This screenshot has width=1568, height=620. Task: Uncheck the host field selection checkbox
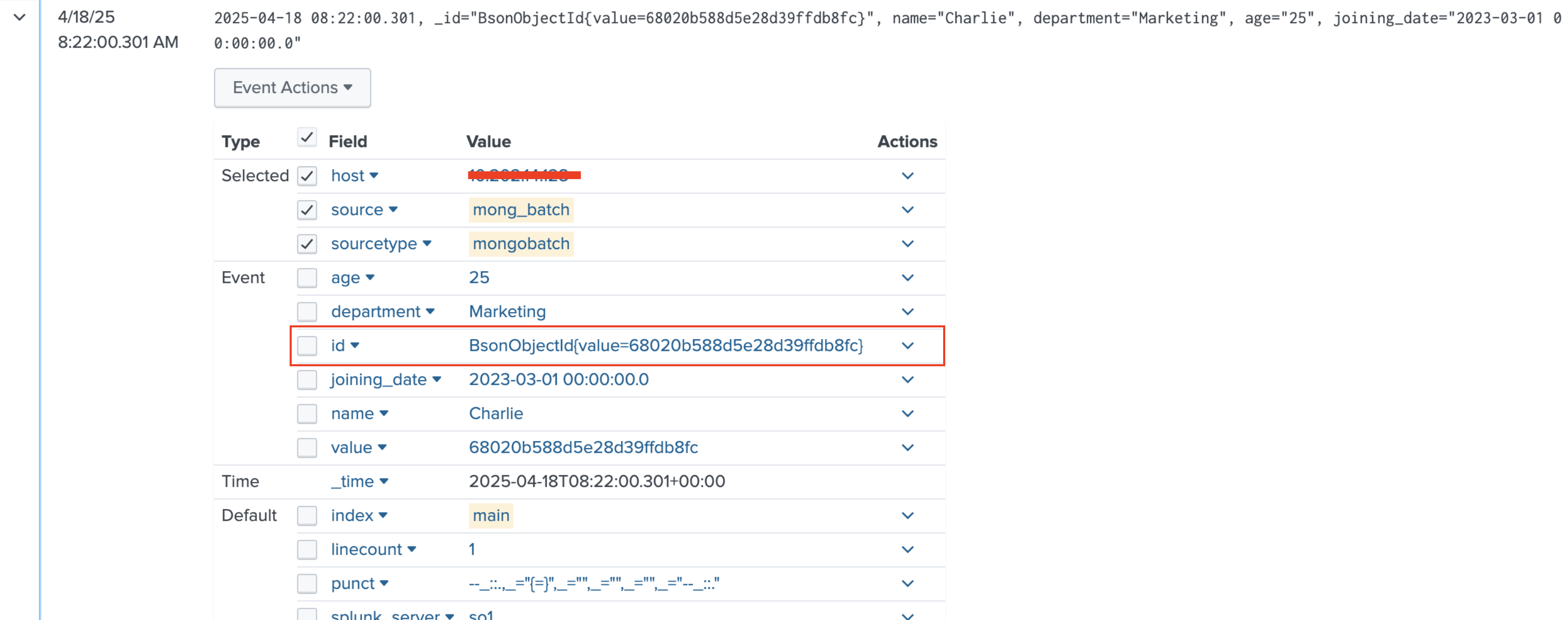coord(308,175)
